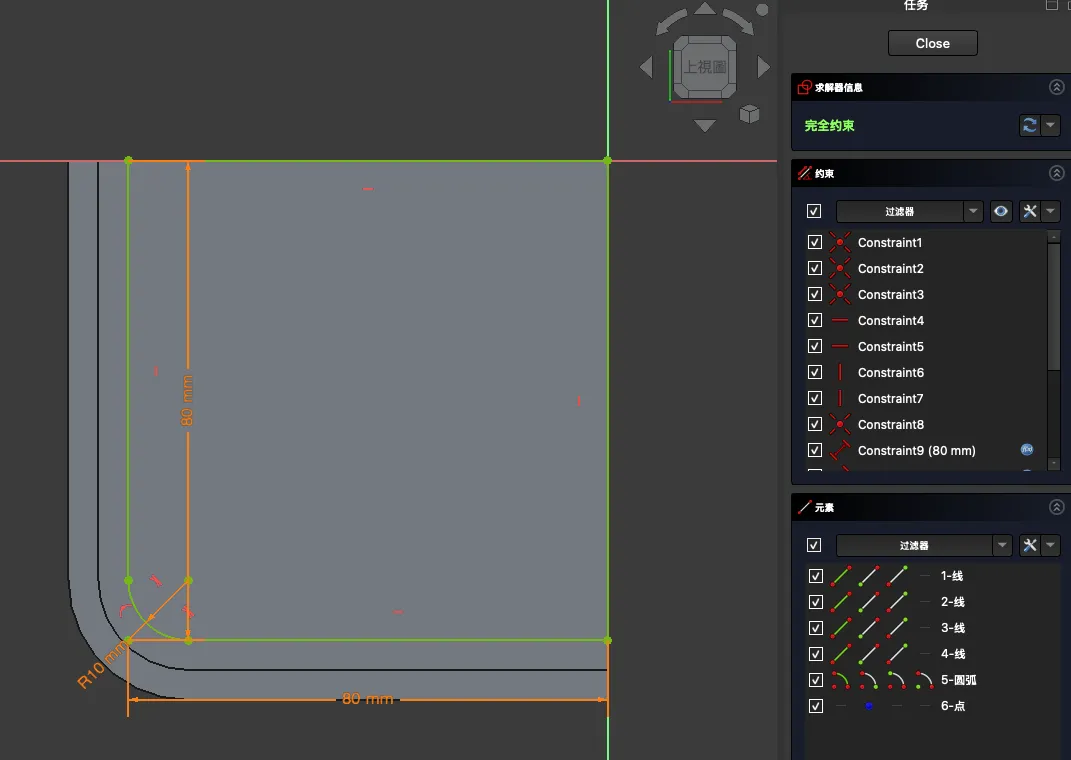This screenshot has height=760, width=1071.
Task: Click the small cube view-mode icon
Action: pos(749,115)
